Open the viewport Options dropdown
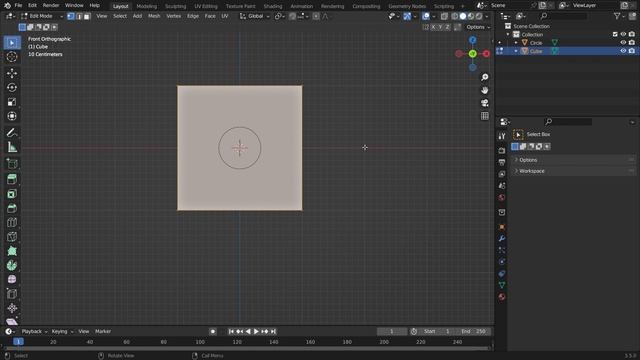 [478, 27]
